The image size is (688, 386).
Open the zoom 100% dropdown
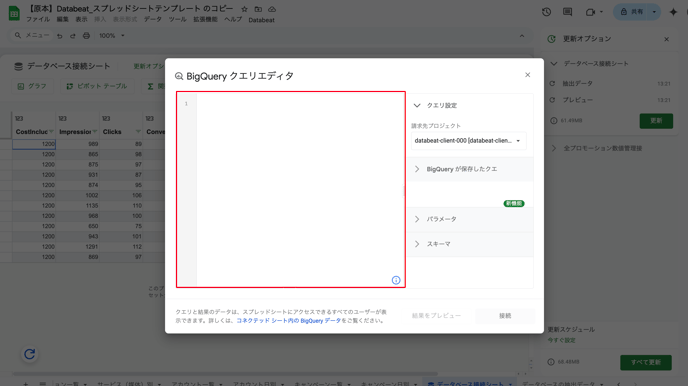[112, 36]
